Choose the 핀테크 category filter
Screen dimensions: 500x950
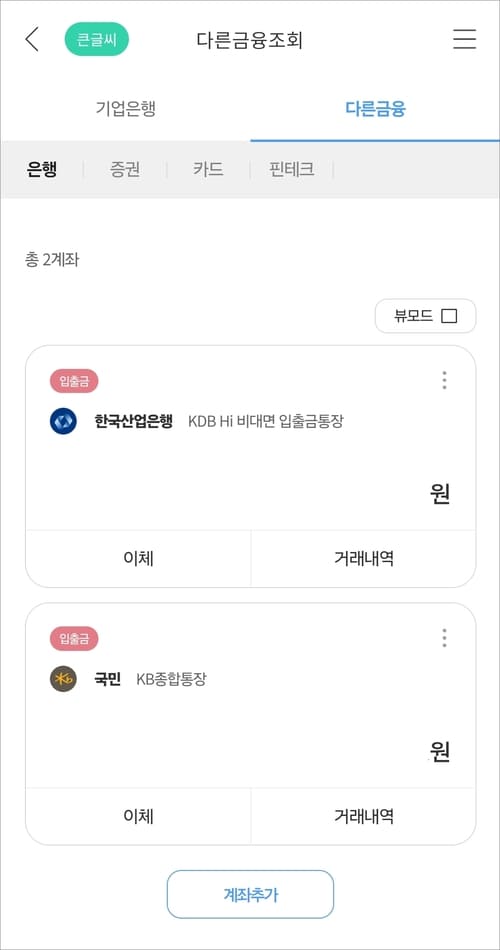[x=292, y=169]
